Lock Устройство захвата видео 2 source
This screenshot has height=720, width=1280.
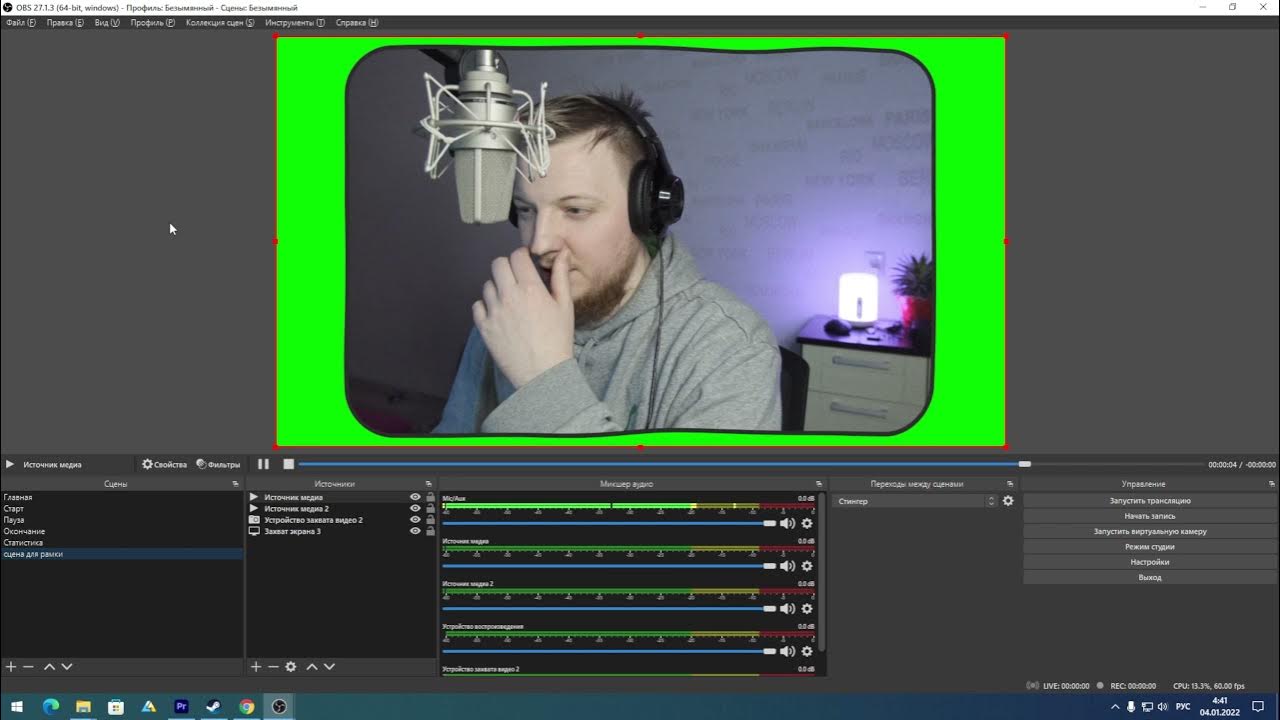pos(430,520)
